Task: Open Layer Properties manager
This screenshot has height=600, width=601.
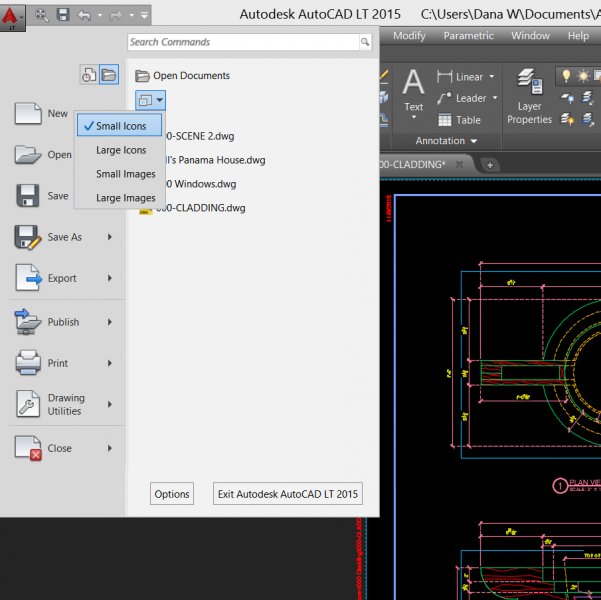Action: (x=529, y=97)
